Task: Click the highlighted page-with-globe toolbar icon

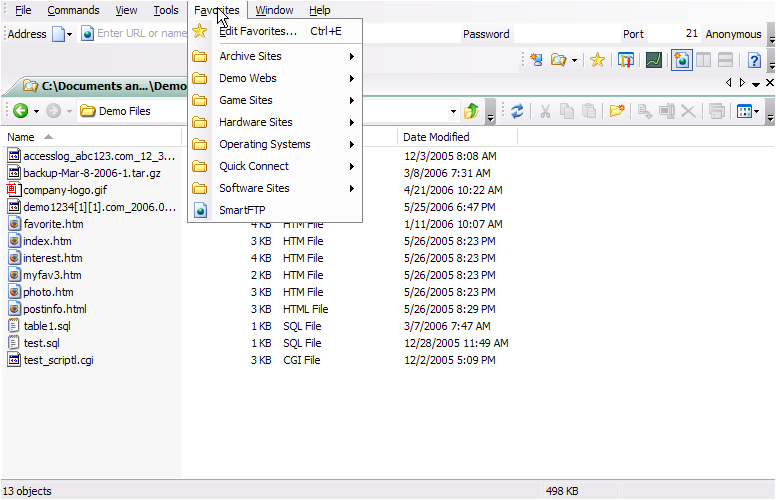Action: click(681, 60)
